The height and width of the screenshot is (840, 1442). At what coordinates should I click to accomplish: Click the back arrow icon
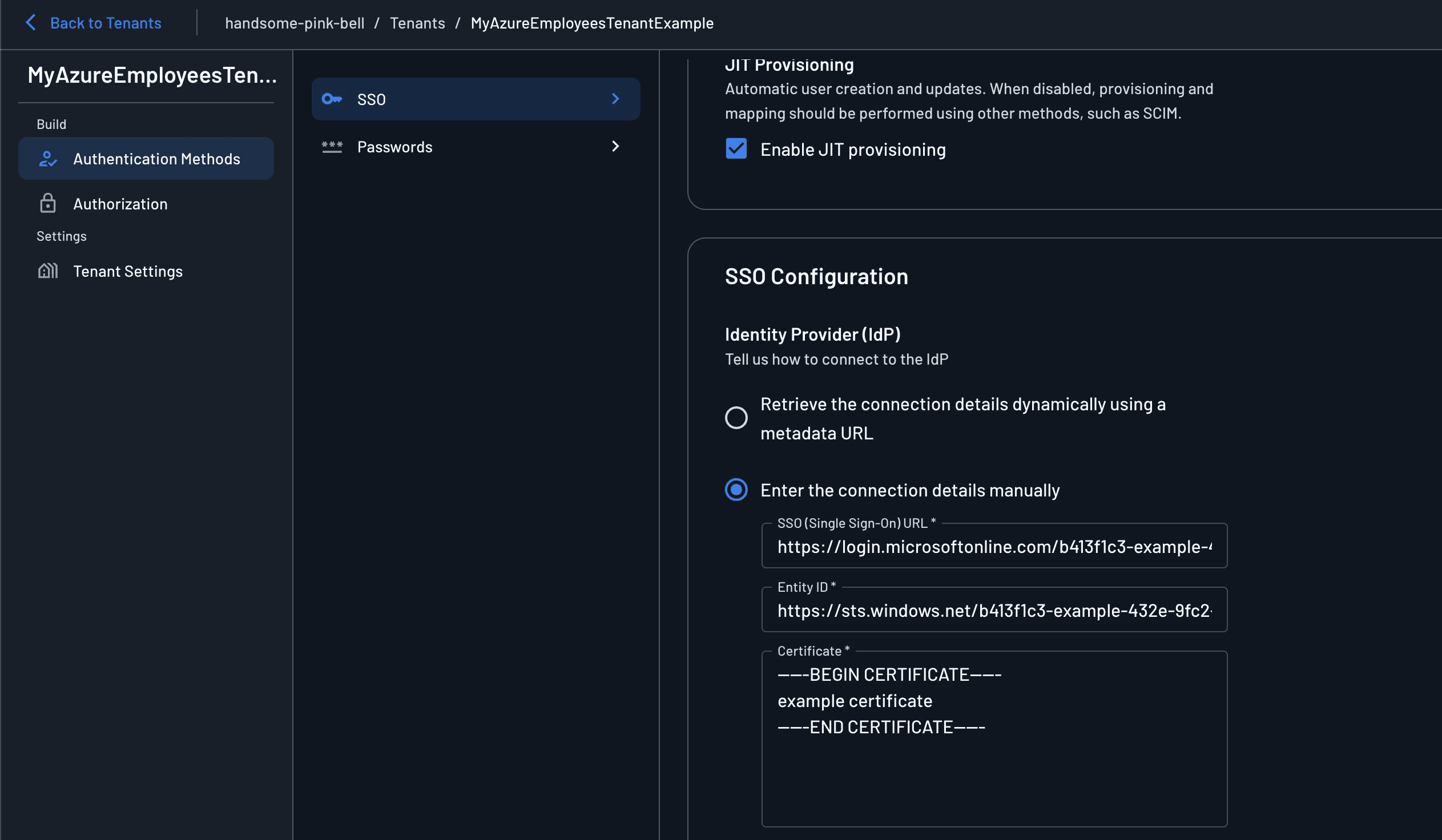click(31, 23)
